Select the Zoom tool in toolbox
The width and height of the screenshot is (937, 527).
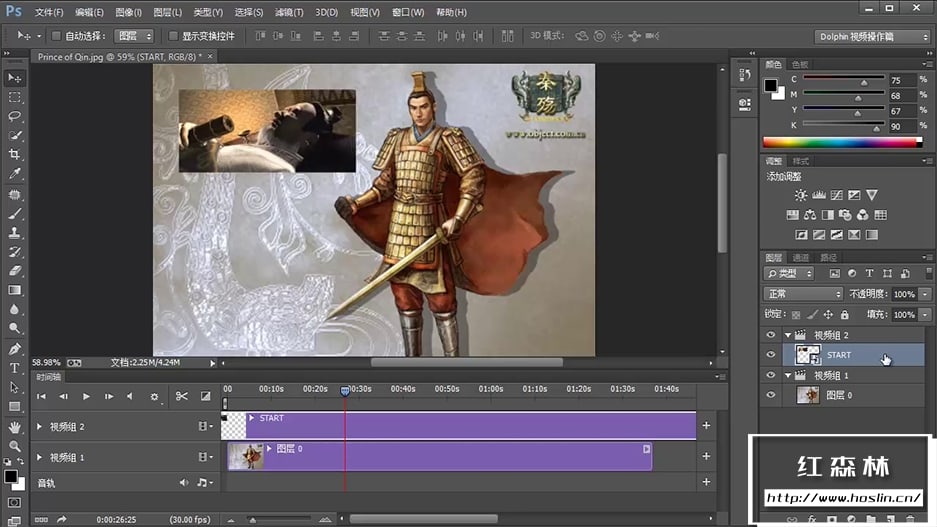[x=14, y=446]
